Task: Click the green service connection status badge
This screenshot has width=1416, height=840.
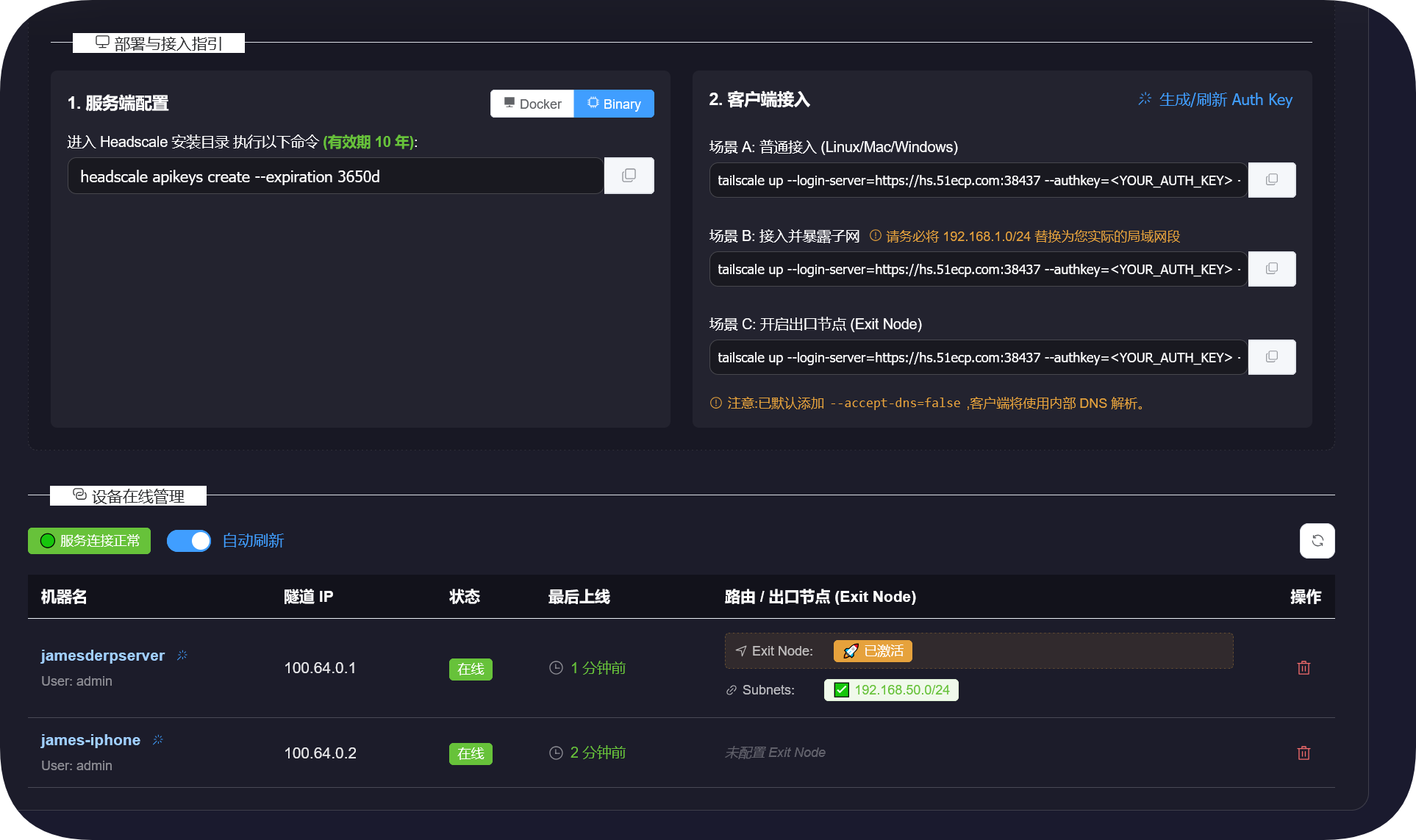Action: pos(90,541)
